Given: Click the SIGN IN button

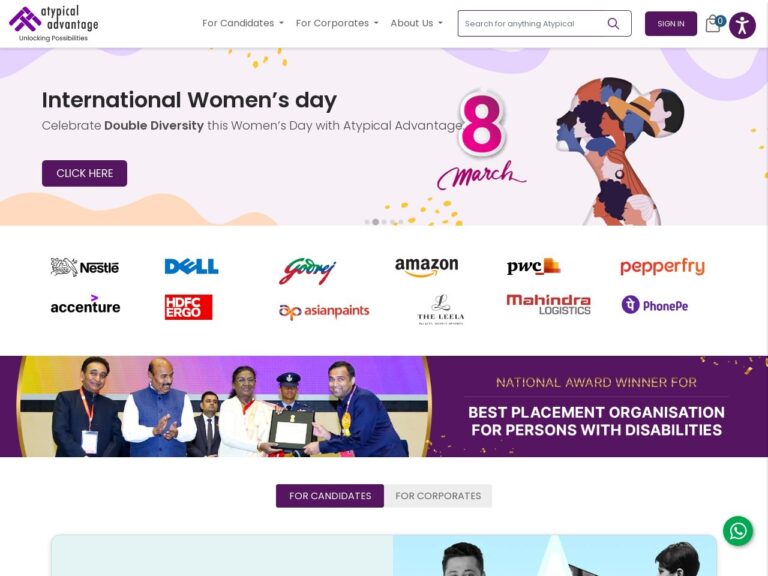Looking at the screenshot, I should point(671,24).
